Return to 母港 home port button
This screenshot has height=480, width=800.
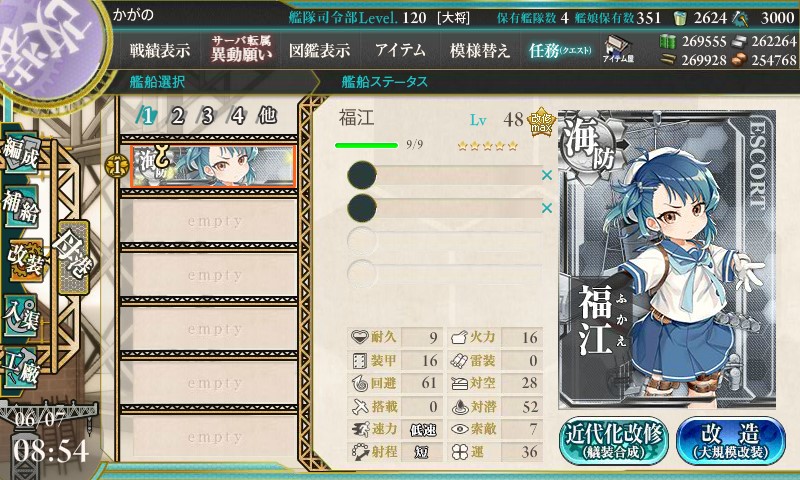click(x=73, y=257)
